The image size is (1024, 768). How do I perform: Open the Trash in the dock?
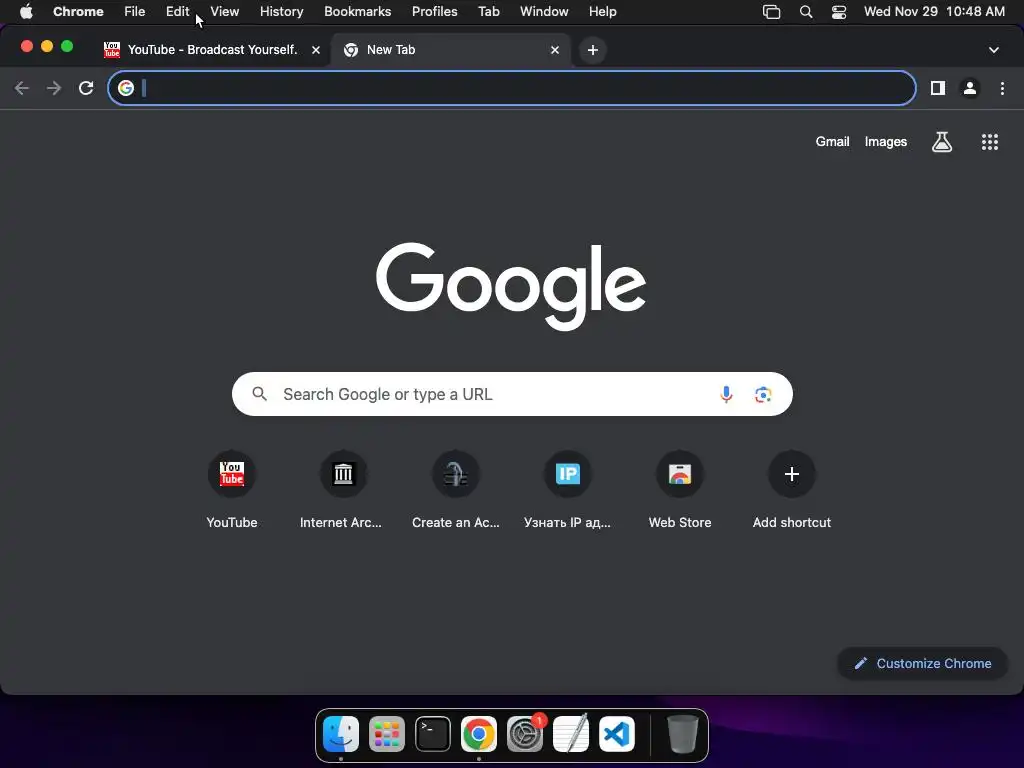pyautogui.click(x=682, y=734)
